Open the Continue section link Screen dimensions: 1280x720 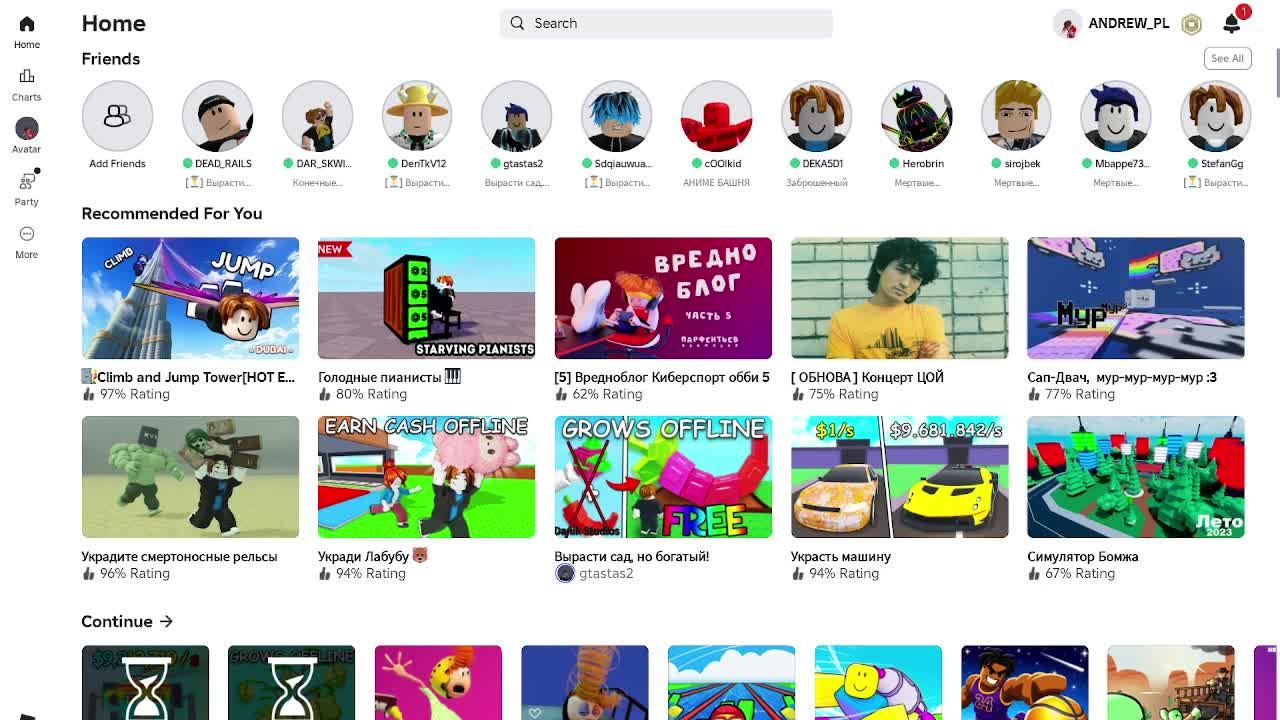[127, 621]
